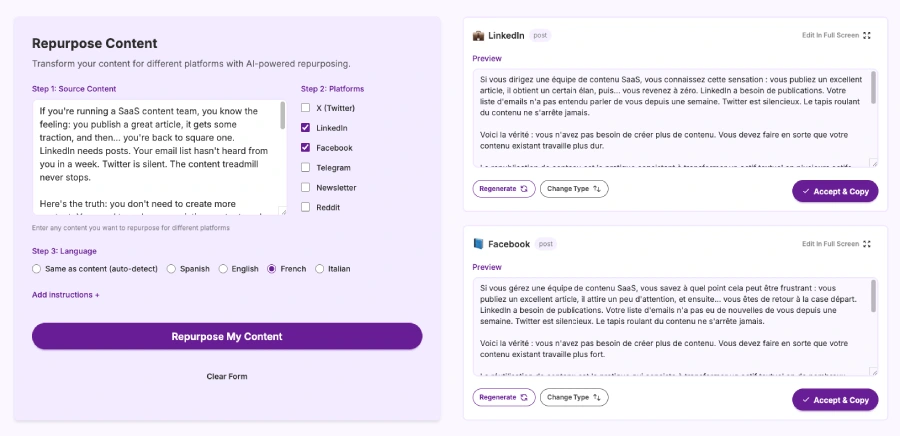Regenerate the Facebook post
Image resolution: width=900 pixels, height=436 pixels.
click(504, 397)
